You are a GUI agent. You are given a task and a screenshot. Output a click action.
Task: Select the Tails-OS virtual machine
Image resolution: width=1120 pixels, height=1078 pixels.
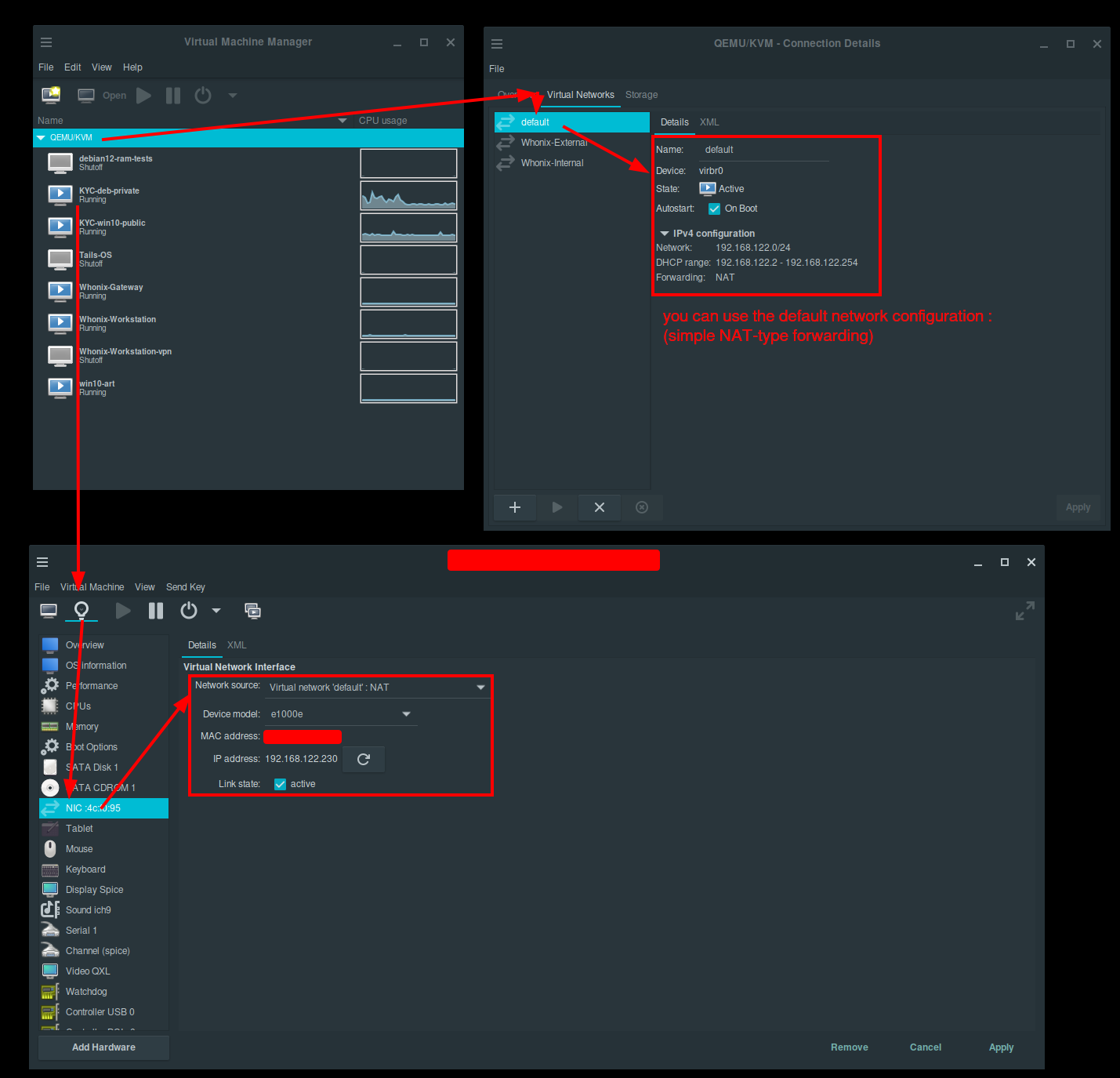[248, 260]
